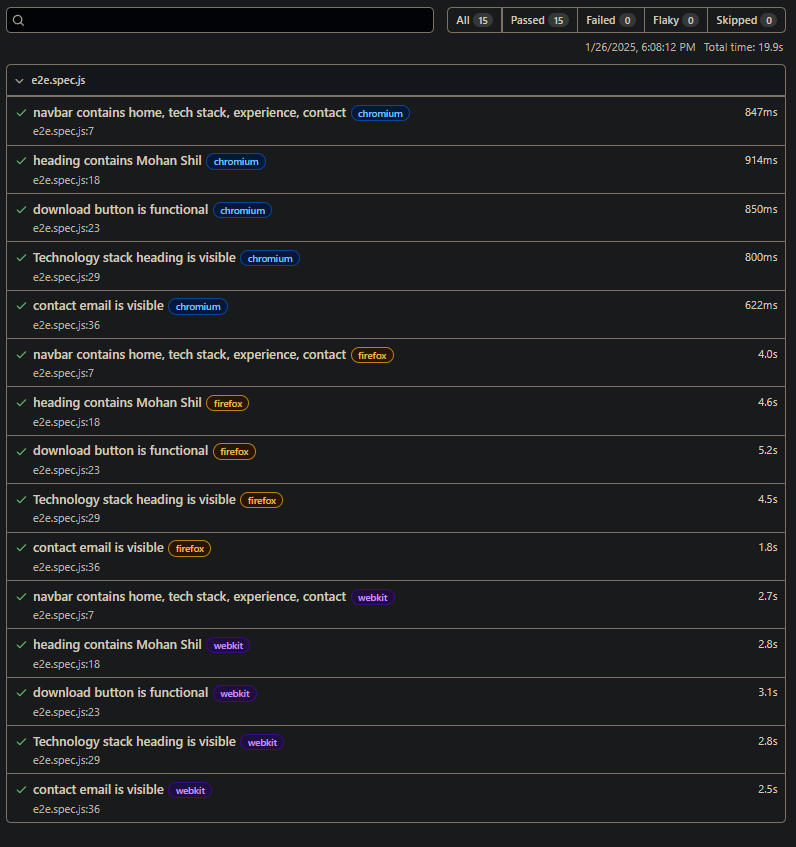Click chromium badge on contact email test

[198, 306]
